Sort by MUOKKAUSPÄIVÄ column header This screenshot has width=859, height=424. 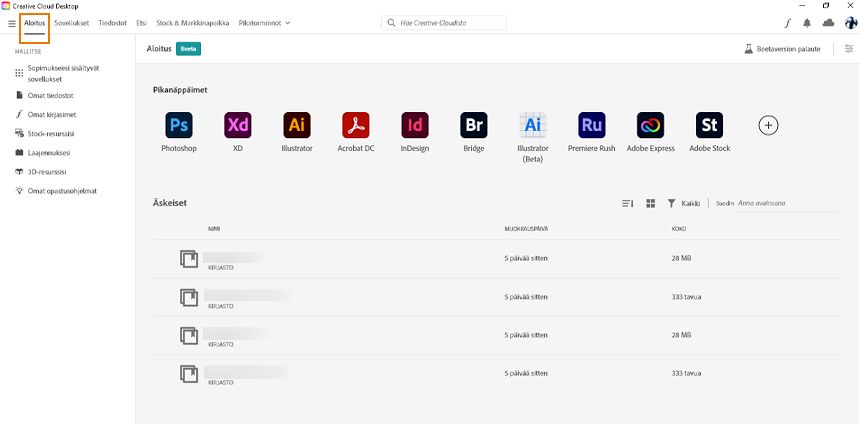[x=526, y=229]
